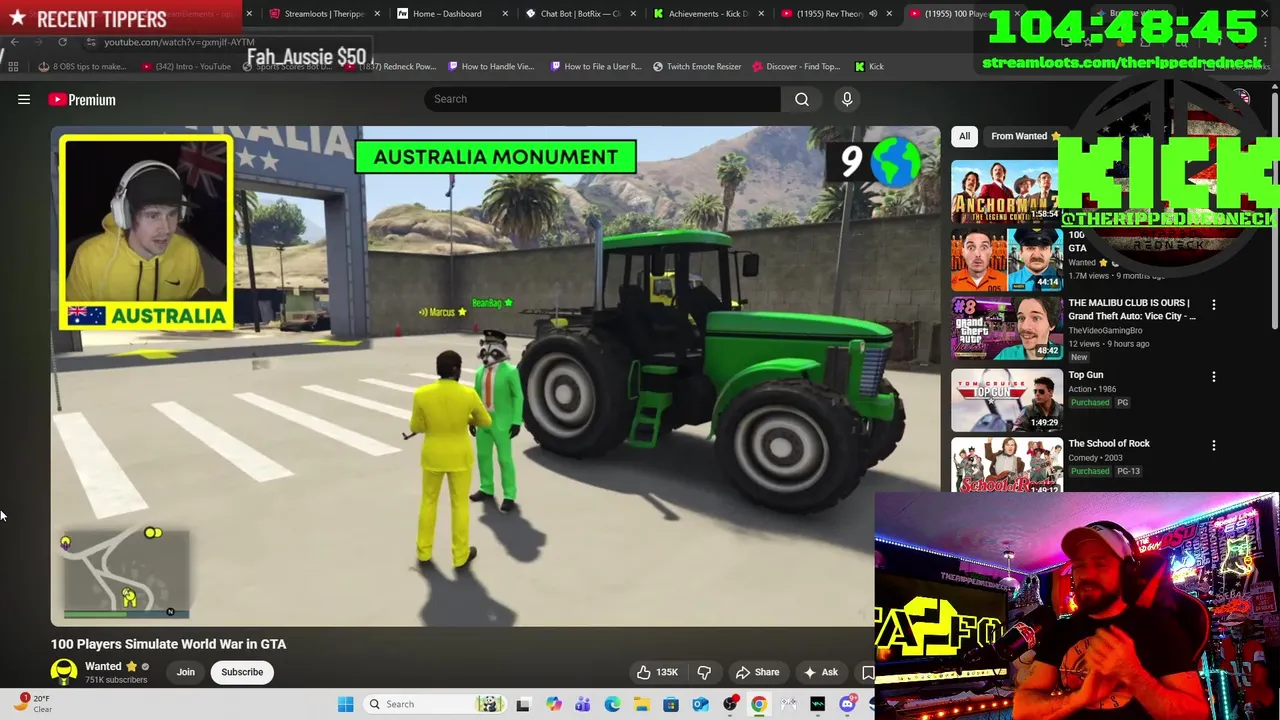
Task: Open the 'Discover - Find Top...' bookmark
Action: 796,66
